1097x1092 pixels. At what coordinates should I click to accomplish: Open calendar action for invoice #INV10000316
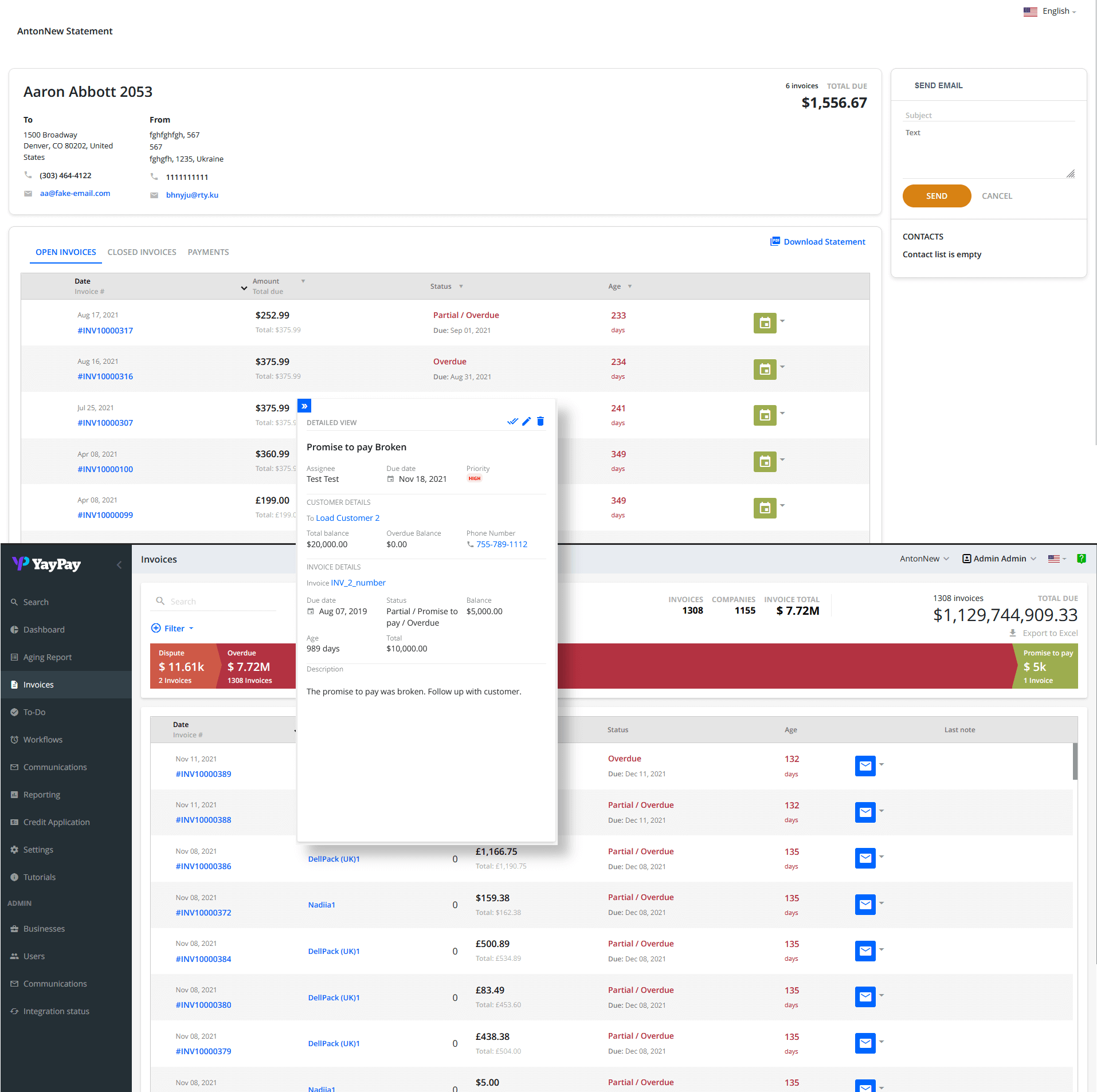click(x=765, y=370)
